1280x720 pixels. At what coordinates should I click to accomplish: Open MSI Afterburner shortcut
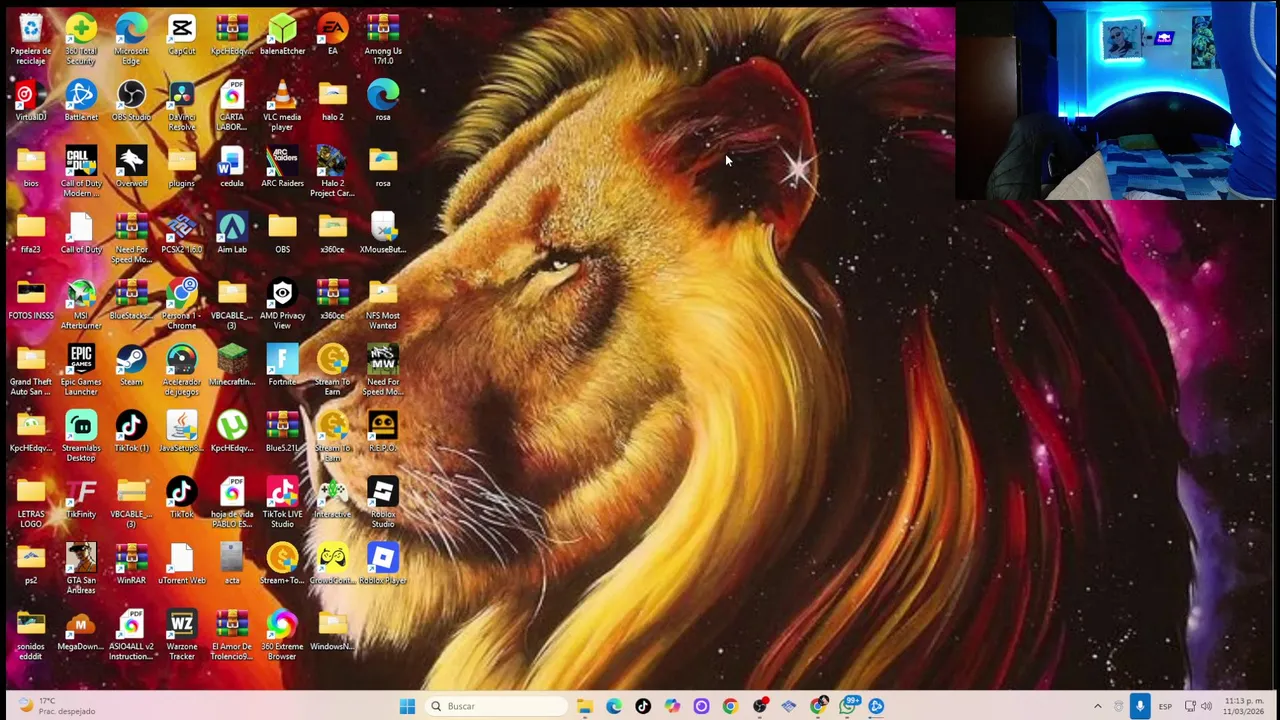81,304
